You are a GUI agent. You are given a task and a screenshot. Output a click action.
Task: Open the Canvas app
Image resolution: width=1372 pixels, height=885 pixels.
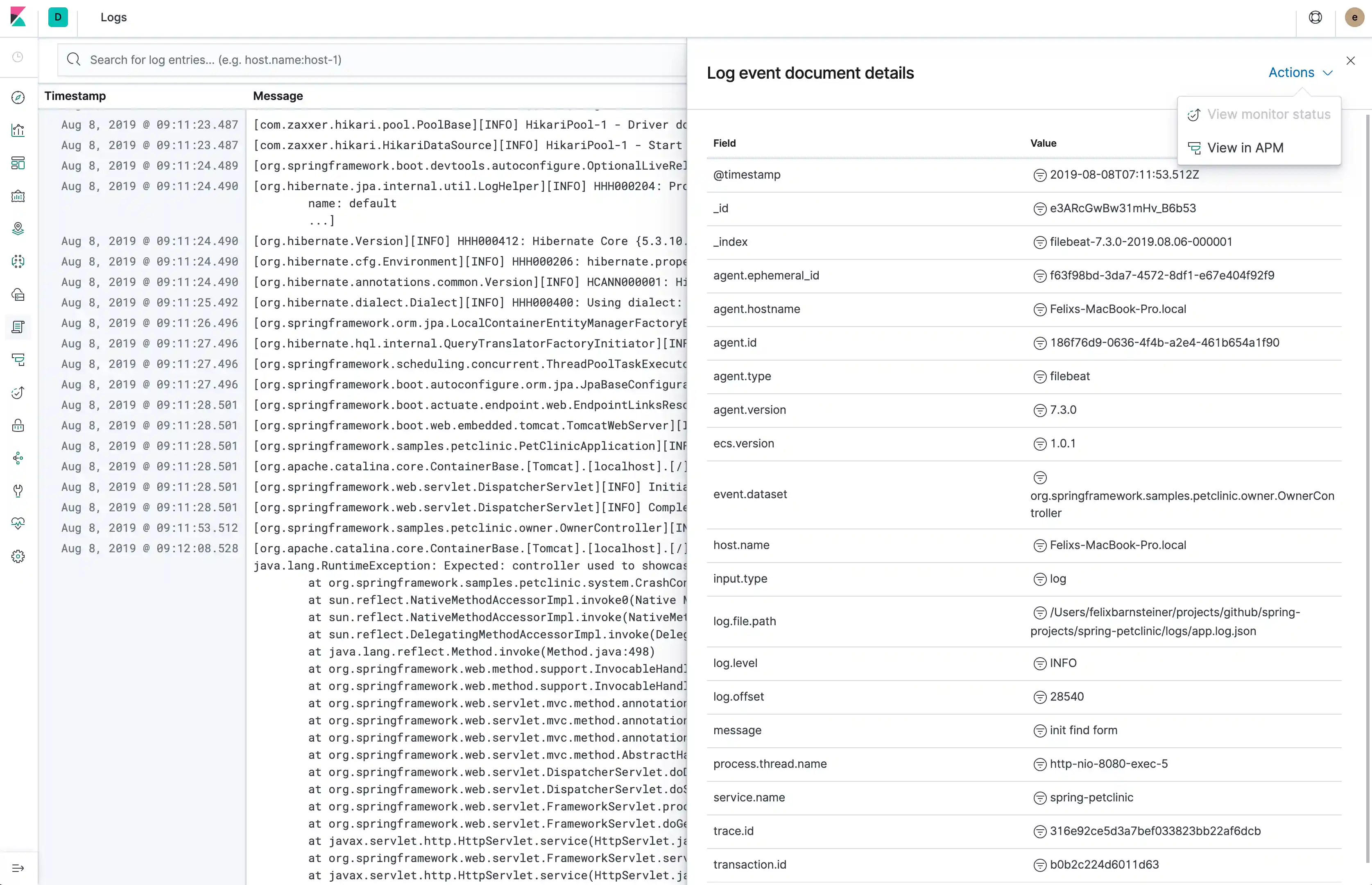point(18,196)
